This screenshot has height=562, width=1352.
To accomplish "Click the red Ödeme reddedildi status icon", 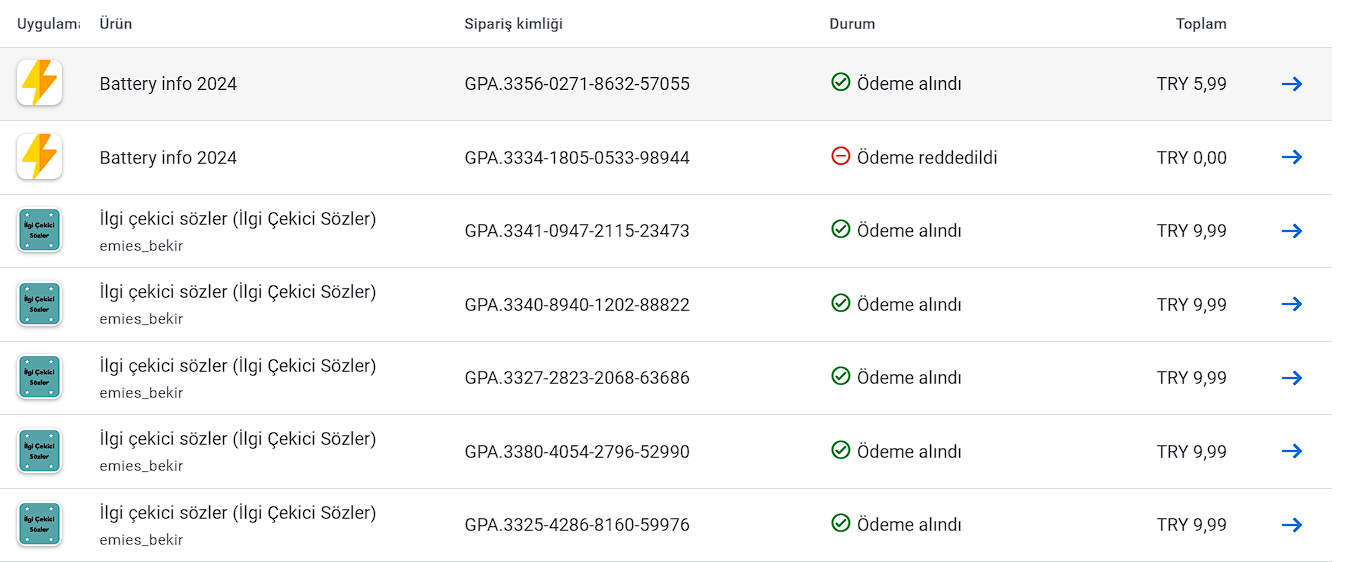I will click(841, 157).
